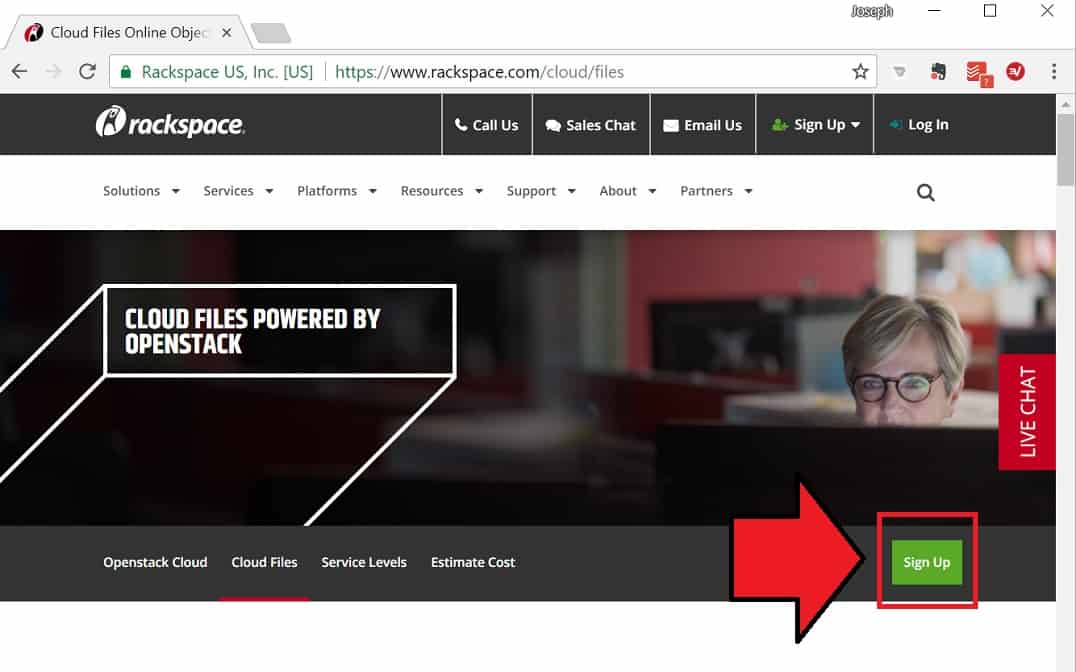The image size is (1076, 672).
Task: Click the Call Us button
Action: click(x=487, y=125)
